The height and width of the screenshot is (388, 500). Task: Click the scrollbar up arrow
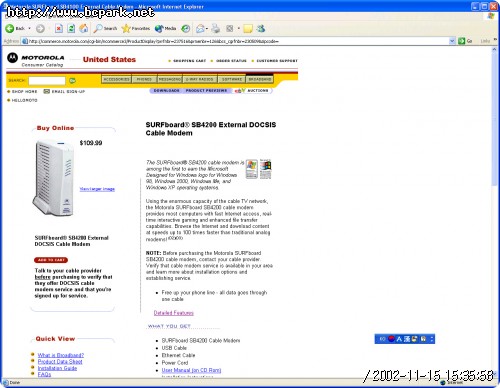click(494, 49)
